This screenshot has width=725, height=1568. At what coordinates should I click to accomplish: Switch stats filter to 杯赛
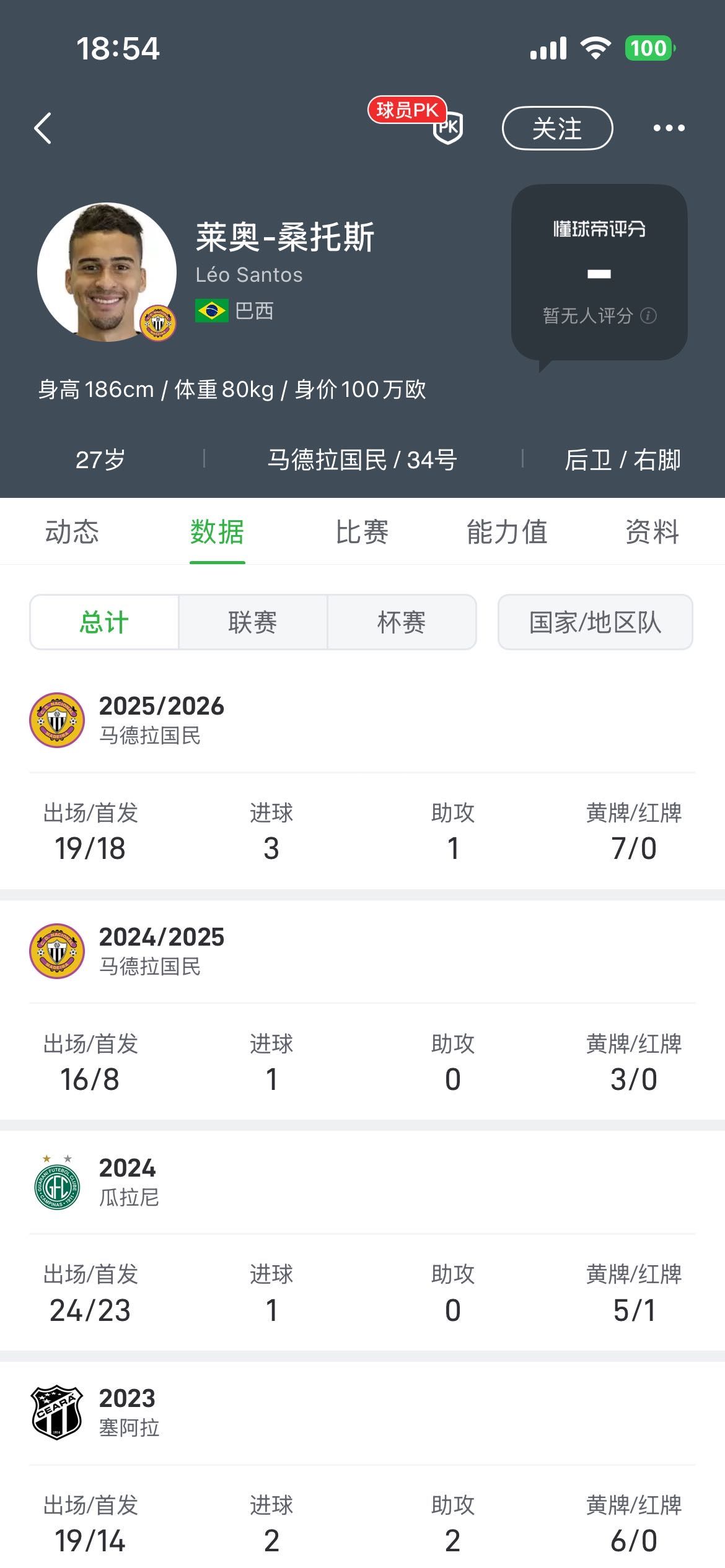[x=402, y=622]
